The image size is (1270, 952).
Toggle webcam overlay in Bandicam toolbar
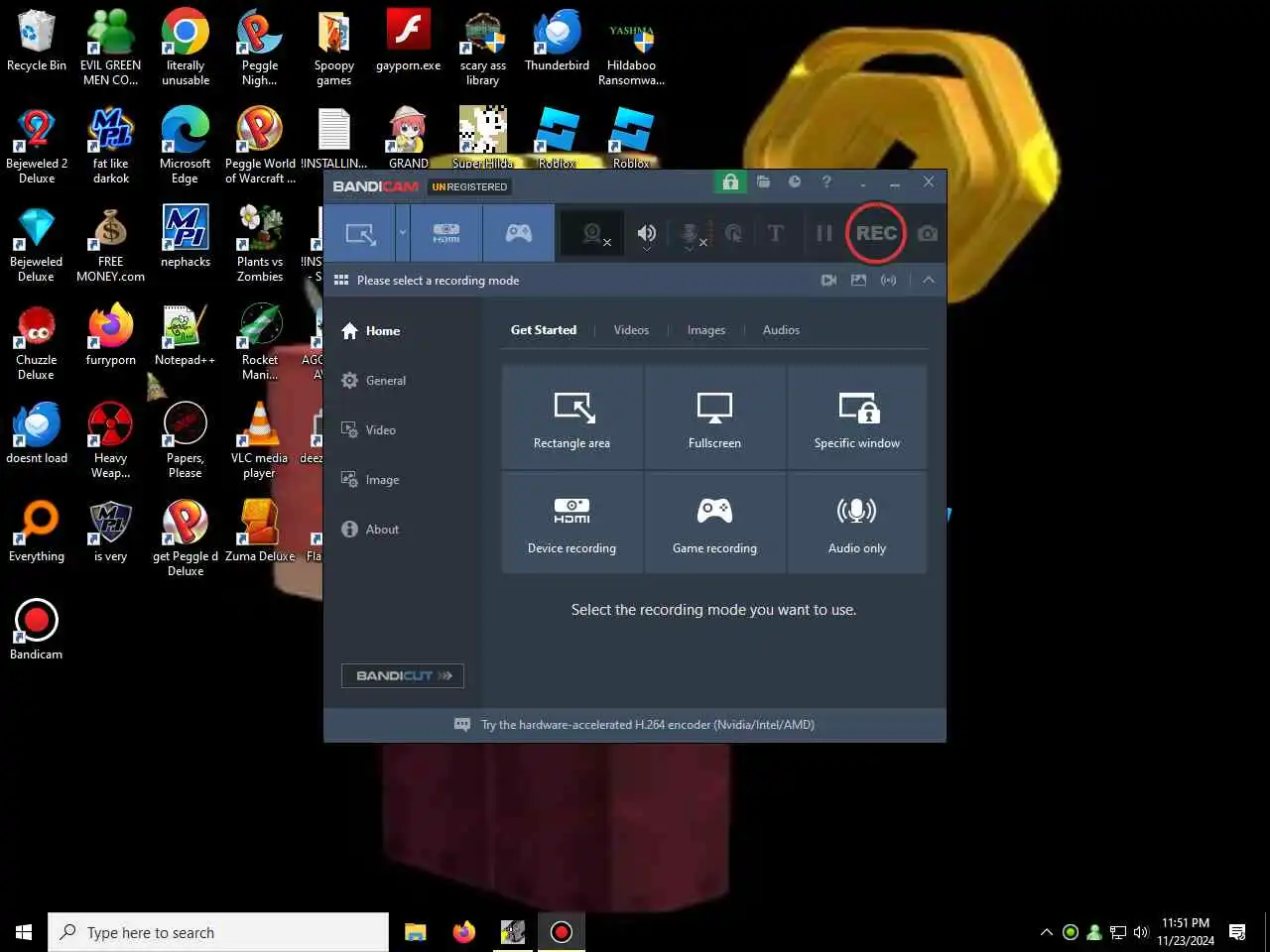pyautogui.click(x=594, y=234)
